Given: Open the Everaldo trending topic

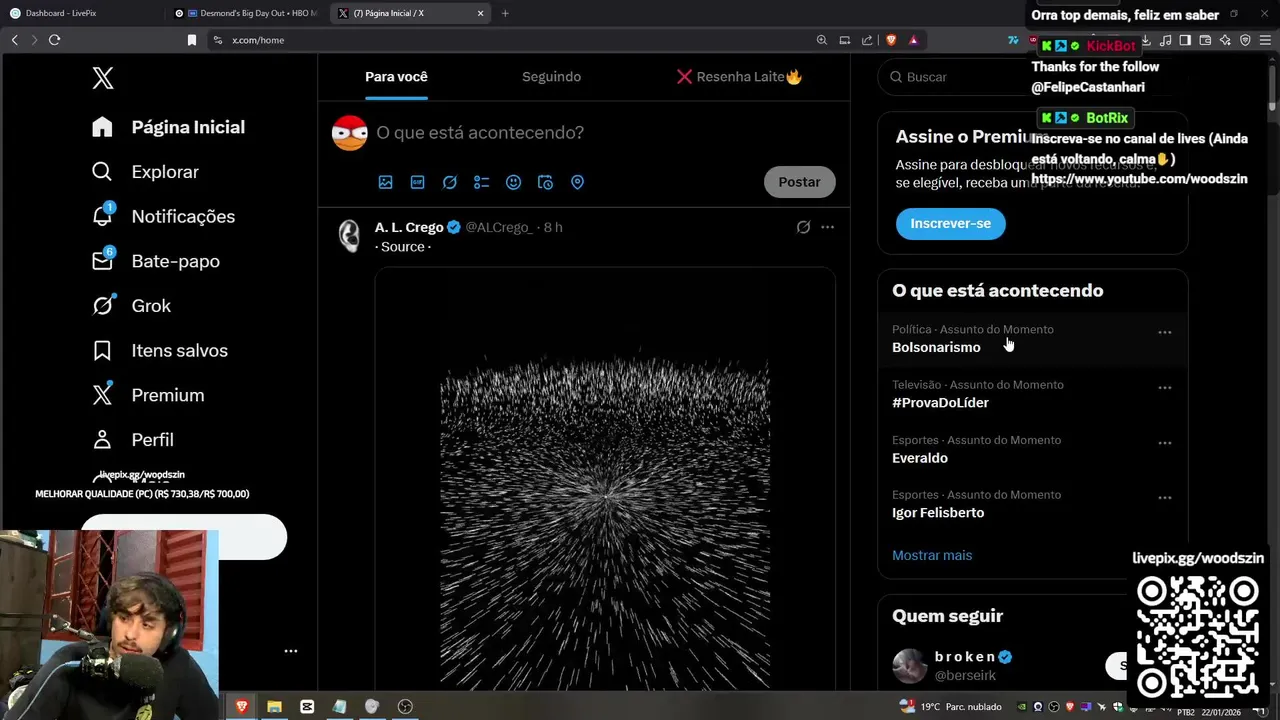Looking at the screenshot, I should pos(920,458).
